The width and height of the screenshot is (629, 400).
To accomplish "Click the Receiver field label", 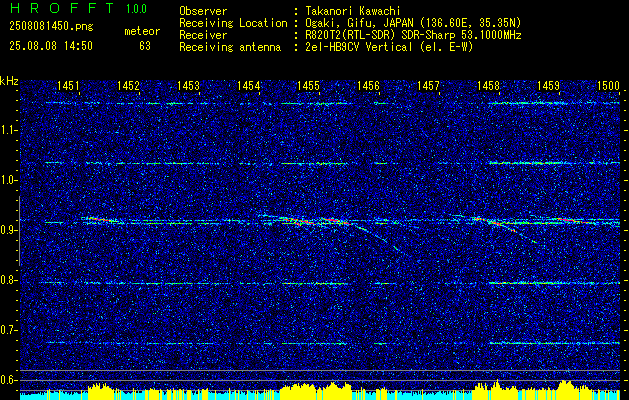I will [203, 35].
